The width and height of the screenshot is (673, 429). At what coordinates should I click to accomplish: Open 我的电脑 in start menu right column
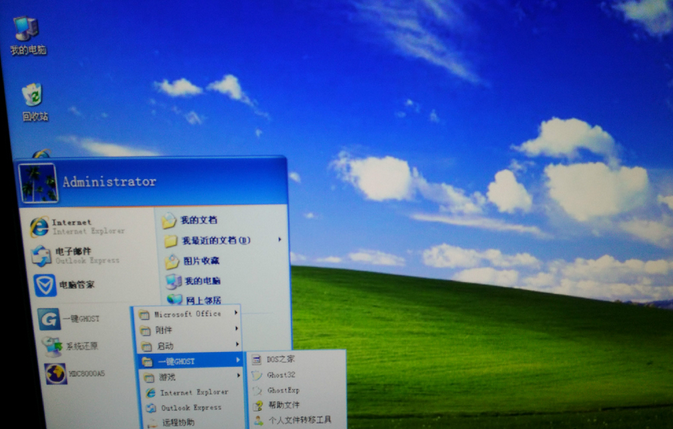(193, 281)
